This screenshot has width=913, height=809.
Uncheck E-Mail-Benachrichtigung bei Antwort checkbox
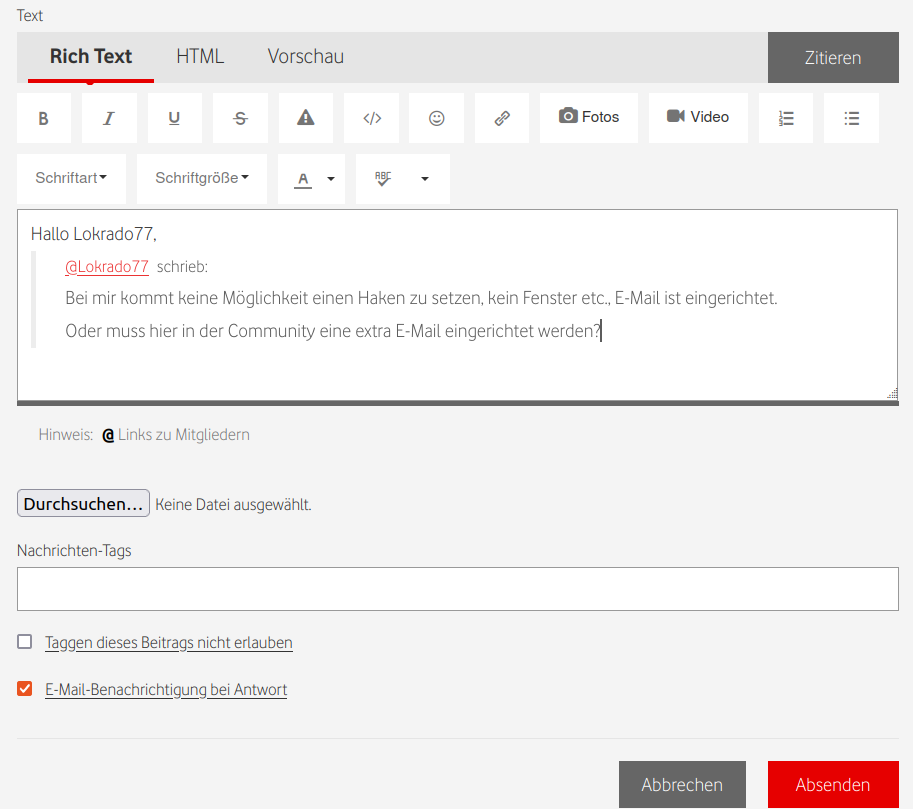pos(24,689)
